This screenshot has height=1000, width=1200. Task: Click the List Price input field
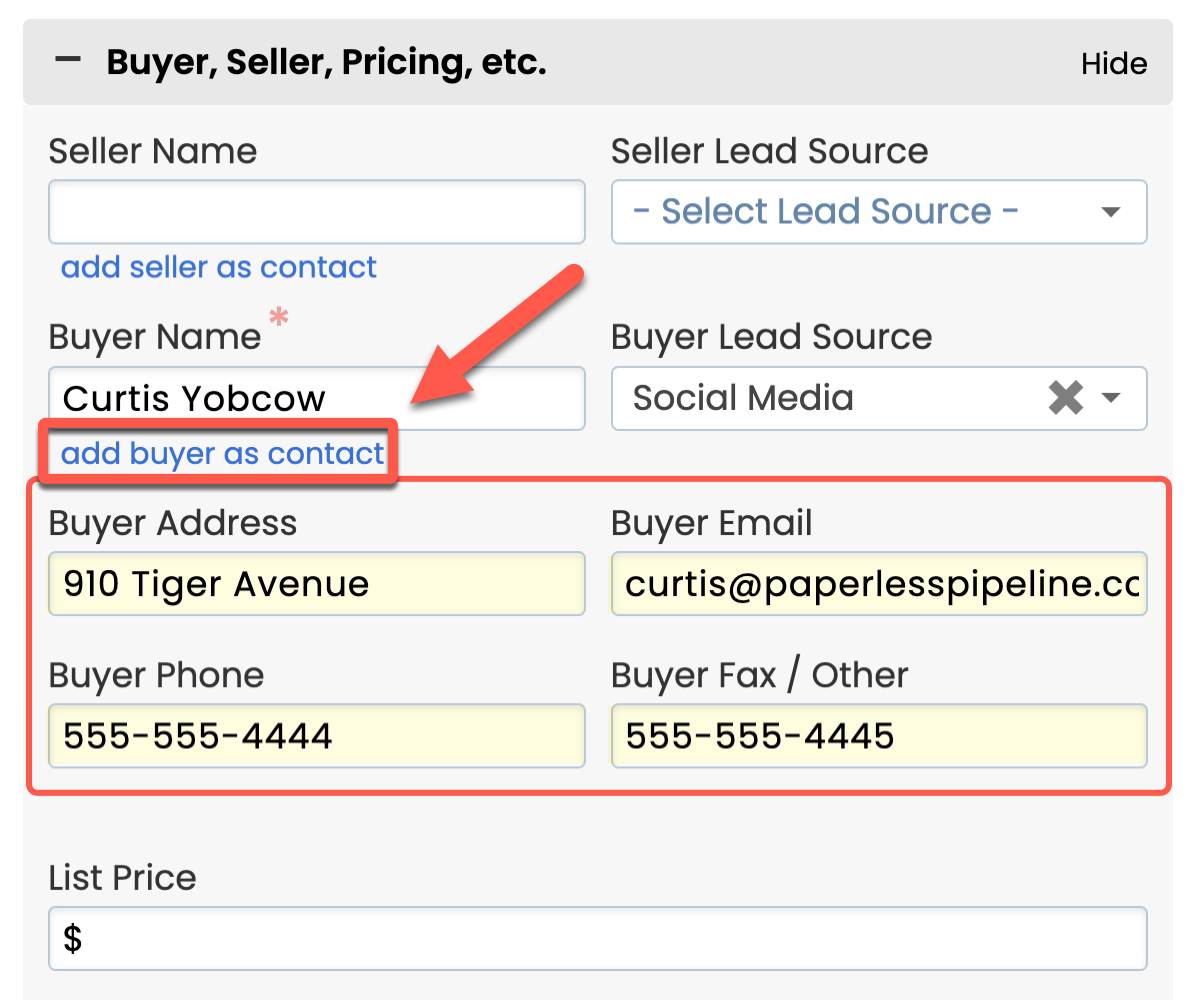[598, 938]
